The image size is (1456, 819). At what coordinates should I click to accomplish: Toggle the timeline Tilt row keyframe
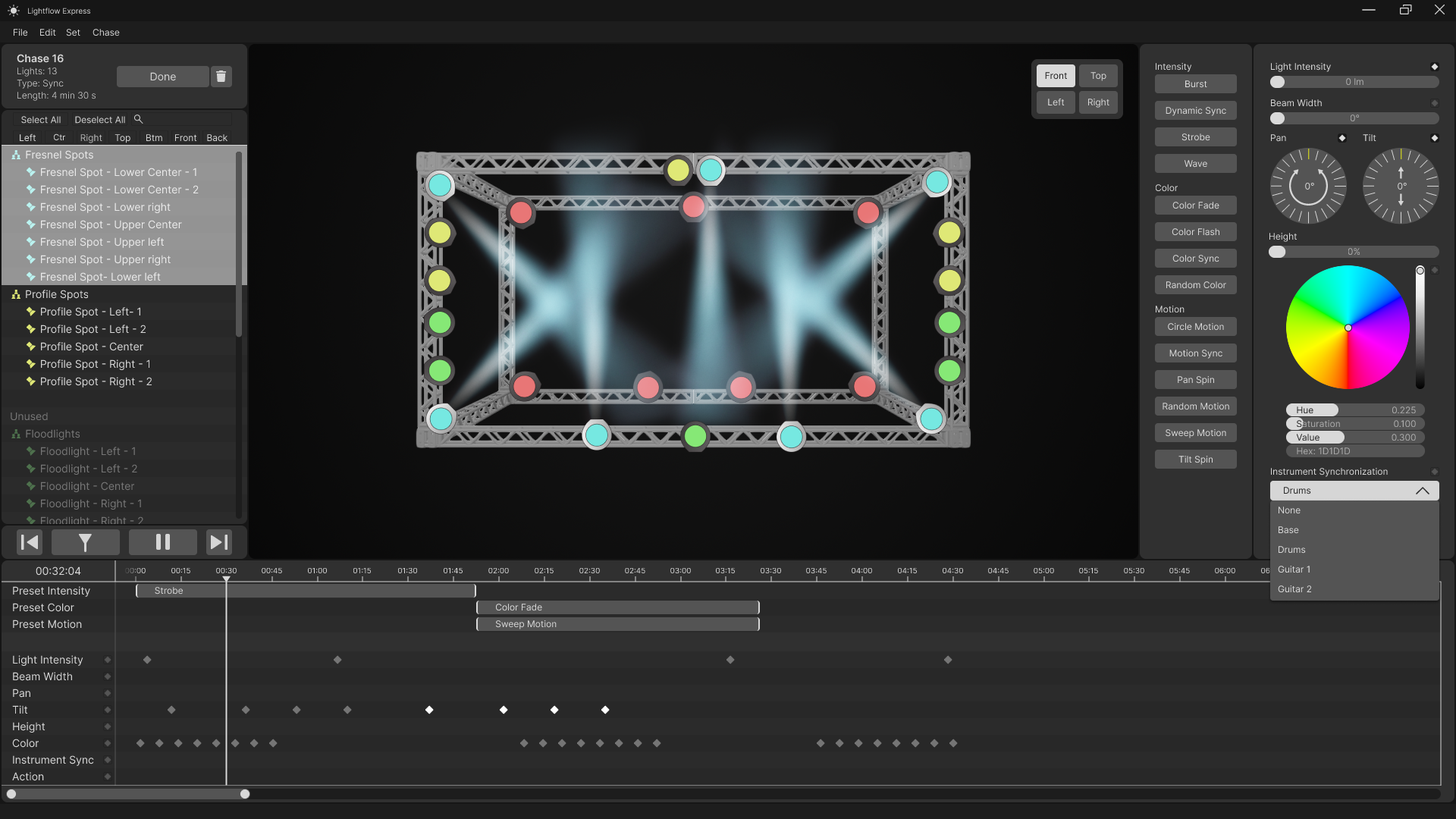click(x=107, y=710)
